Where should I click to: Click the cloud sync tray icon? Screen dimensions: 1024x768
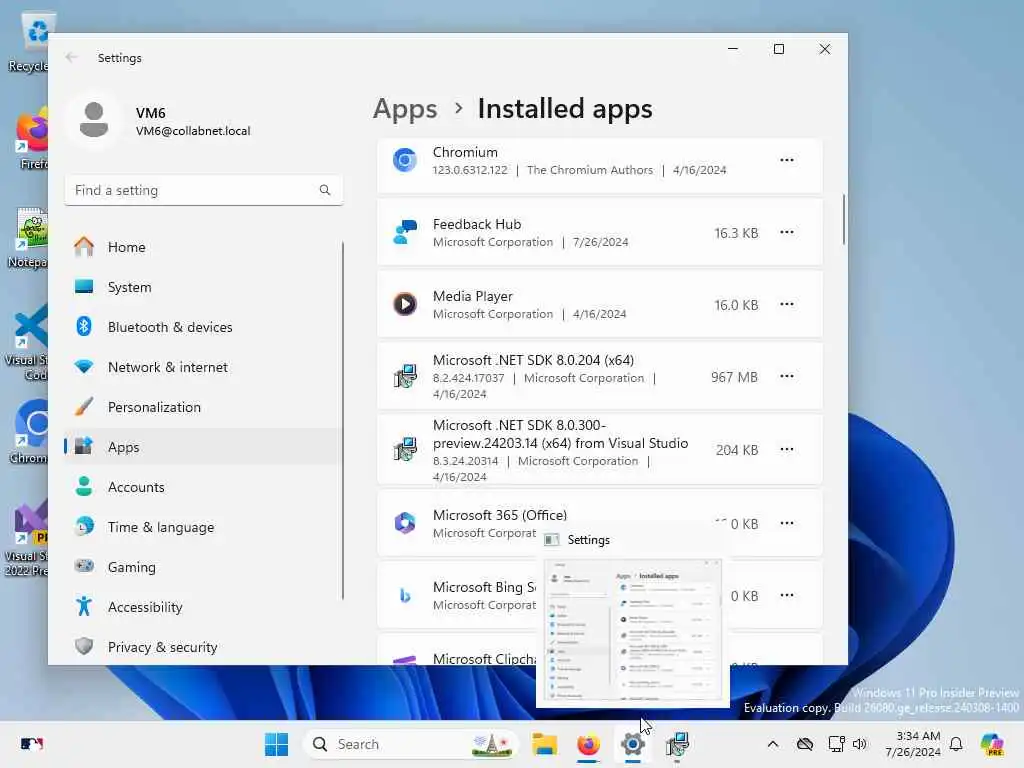click(805, 744)
